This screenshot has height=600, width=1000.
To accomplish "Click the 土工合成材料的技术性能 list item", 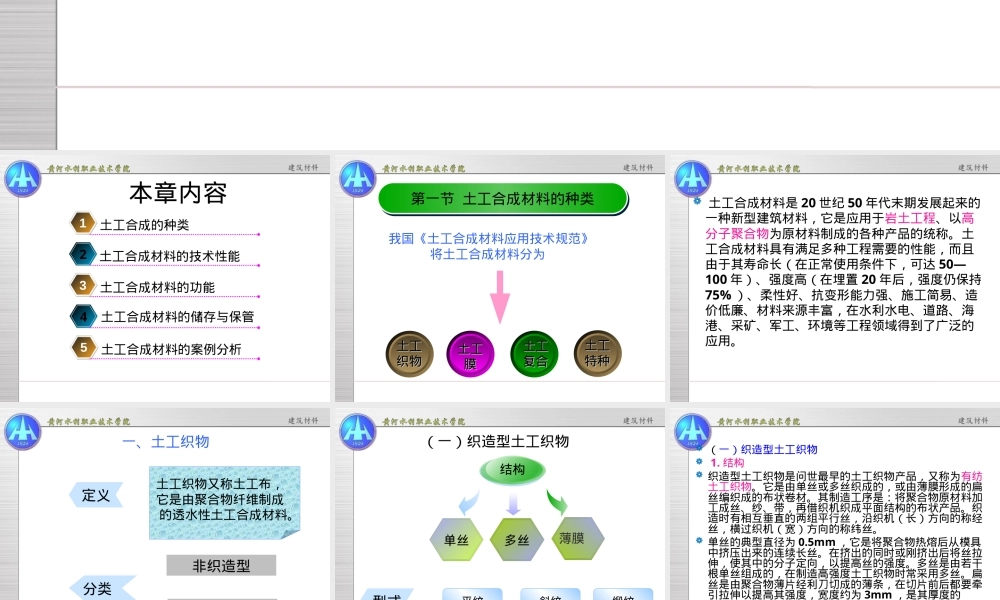I will click(170, 256).
